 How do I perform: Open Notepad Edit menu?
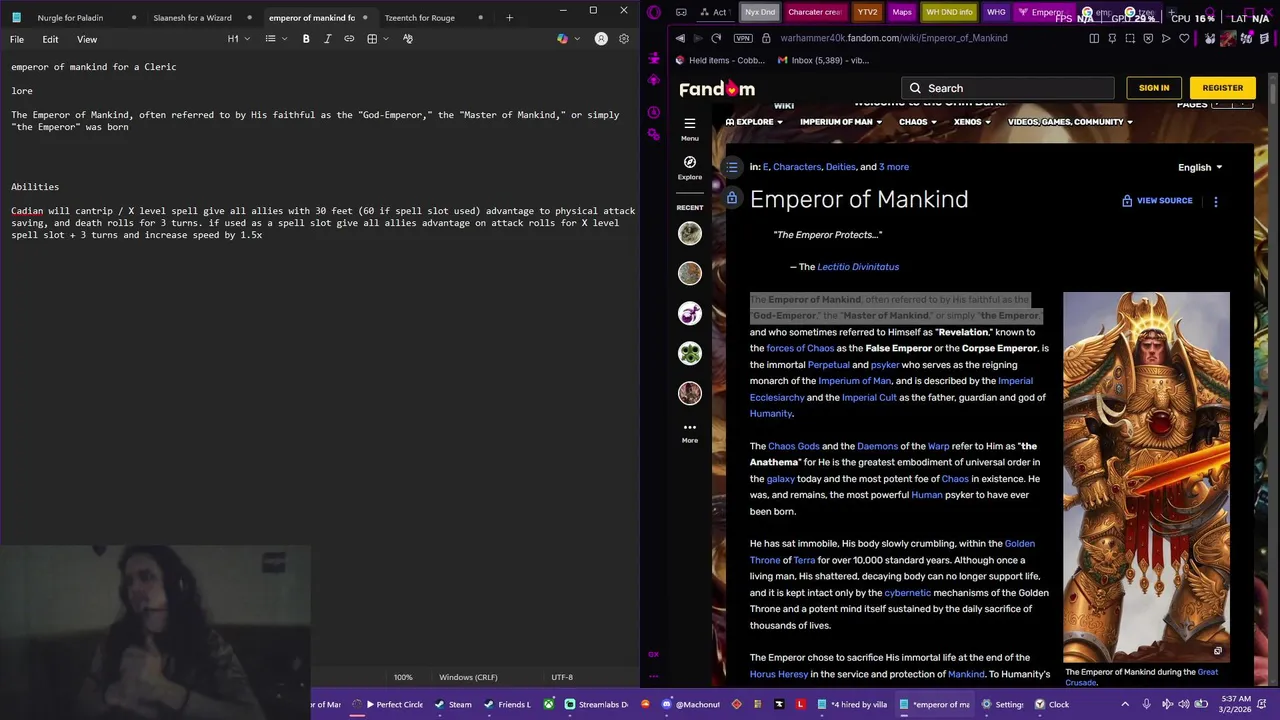point(50,39)
